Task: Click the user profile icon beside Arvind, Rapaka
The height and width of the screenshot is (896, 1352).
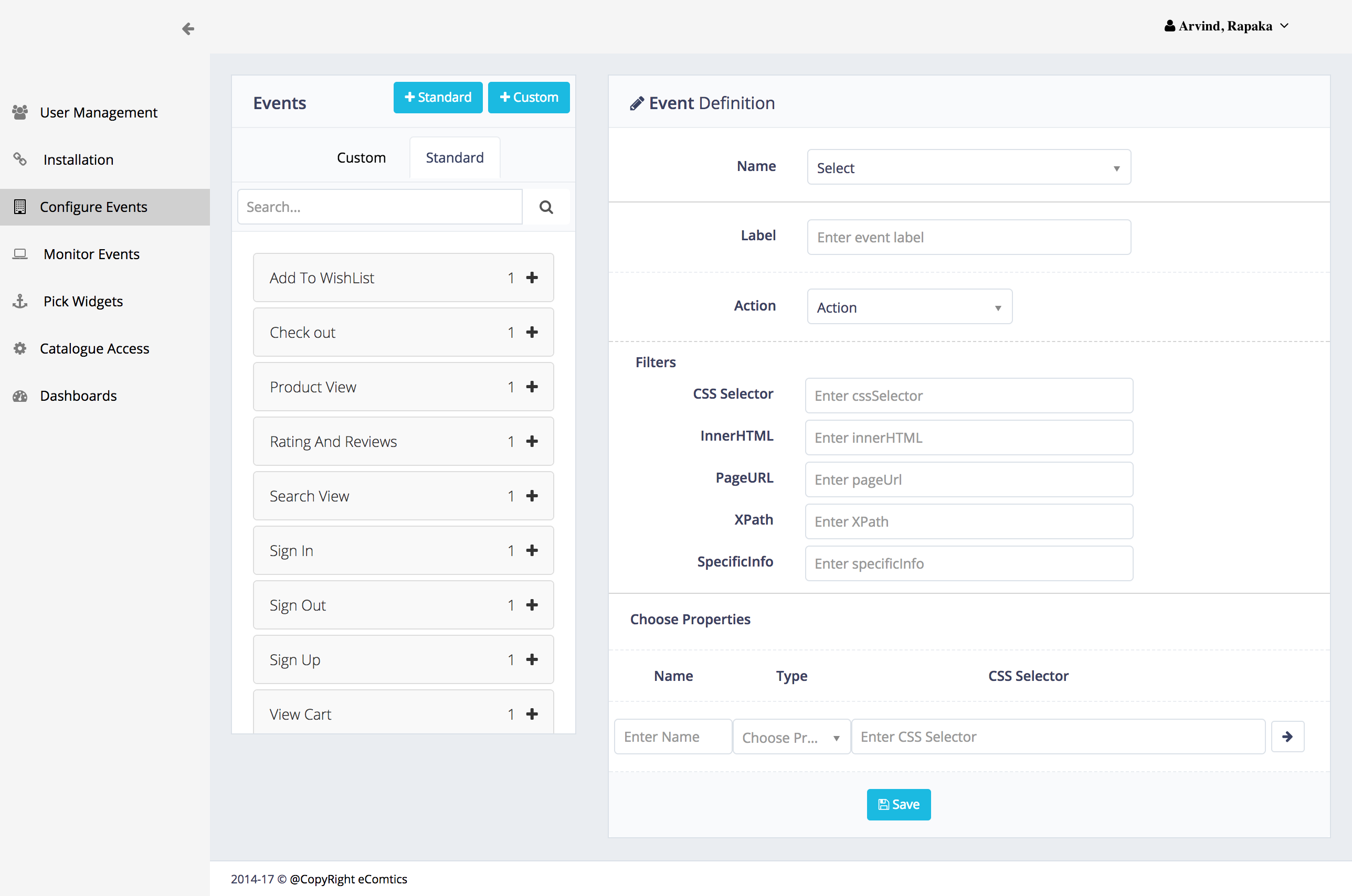Action: coord(1170,26)
